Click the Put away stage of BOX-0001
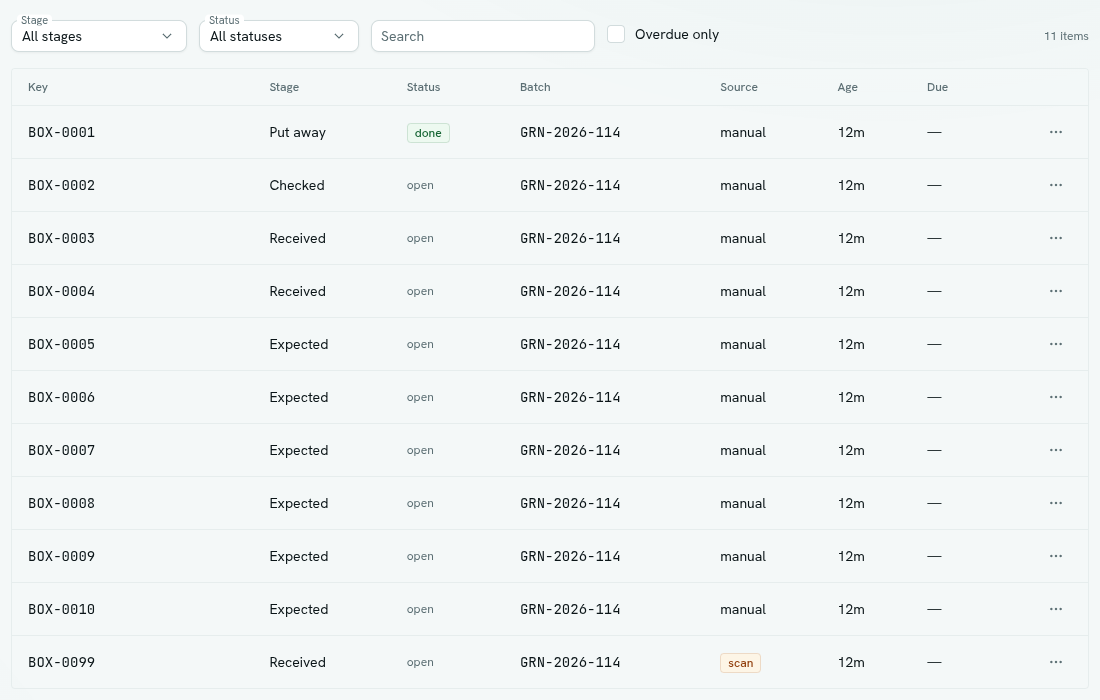Image resolution: width=1100 pixels, height=700 pixels. pyautogui.click(x=297, y=133)
